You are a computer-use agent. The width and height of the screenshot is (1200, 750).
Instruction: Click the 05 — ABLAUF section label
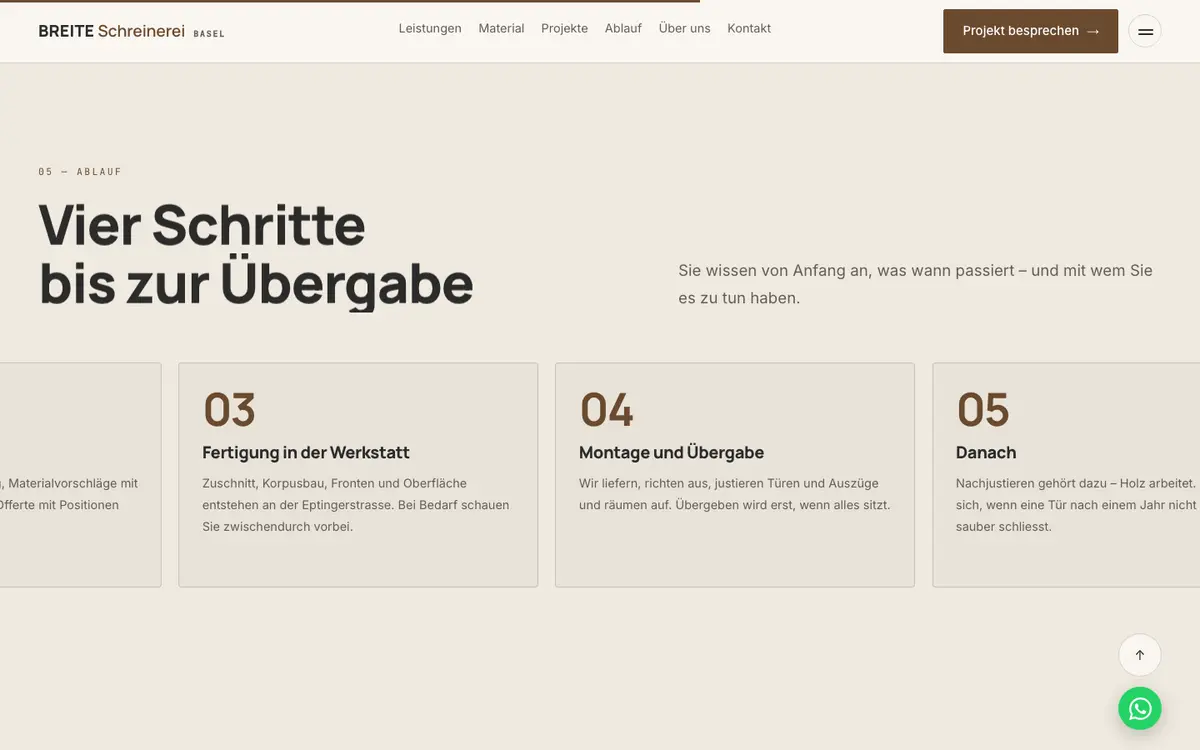(x=80, y=172)
